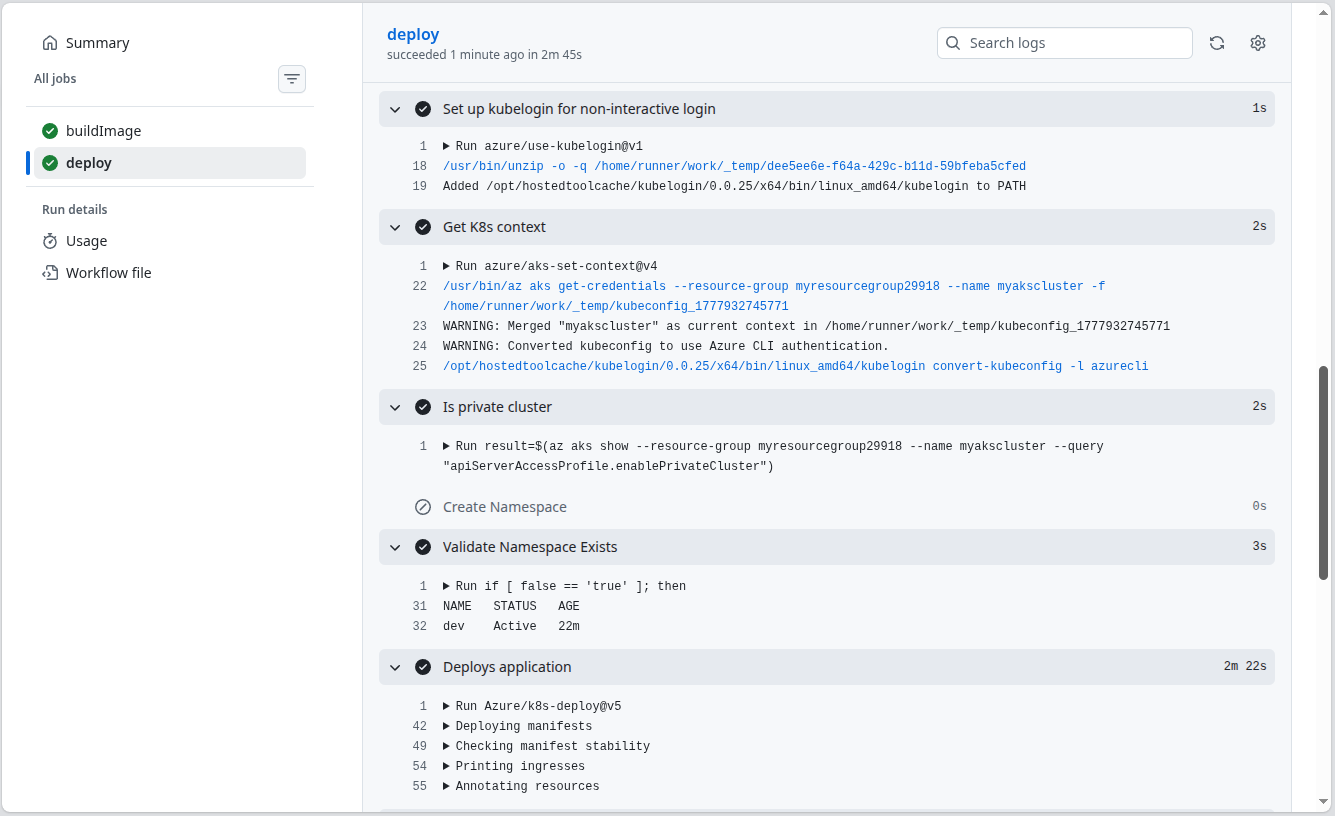Collapse the Deploys application step

395,667
